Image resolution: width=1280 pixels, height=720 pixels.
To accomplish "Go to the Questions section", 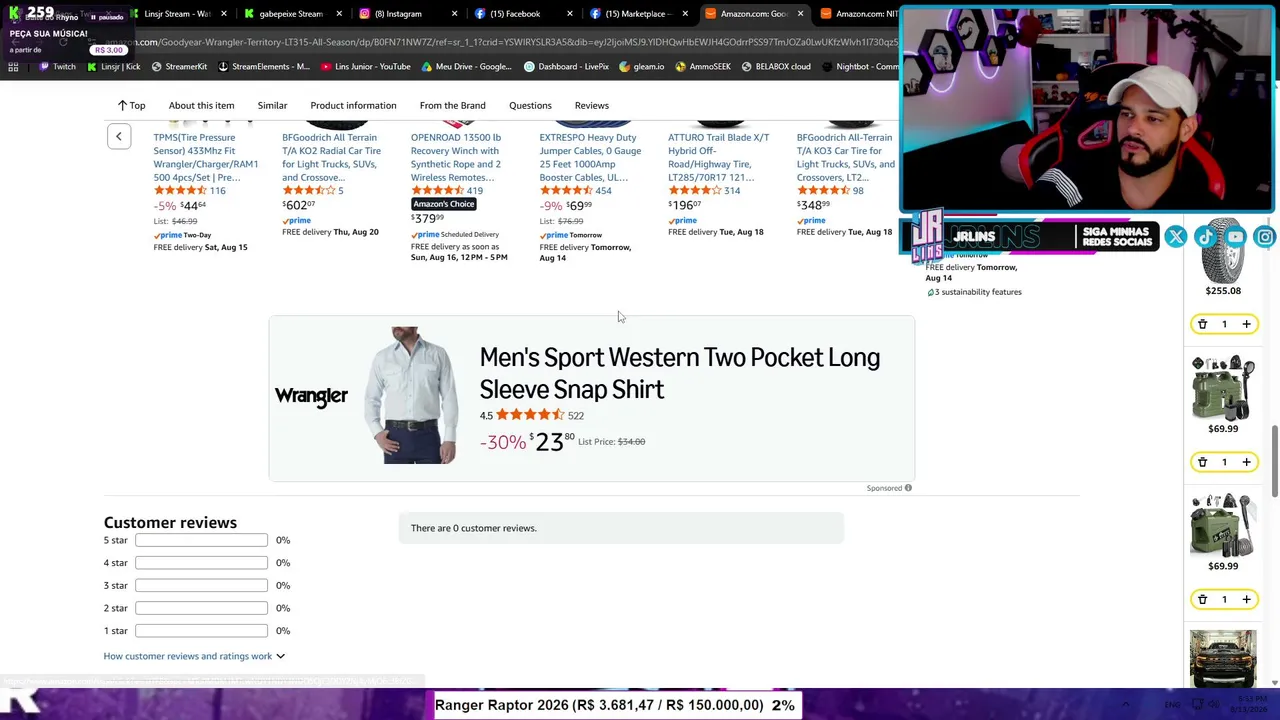I will pyautogui.click(x=530, y=105).
